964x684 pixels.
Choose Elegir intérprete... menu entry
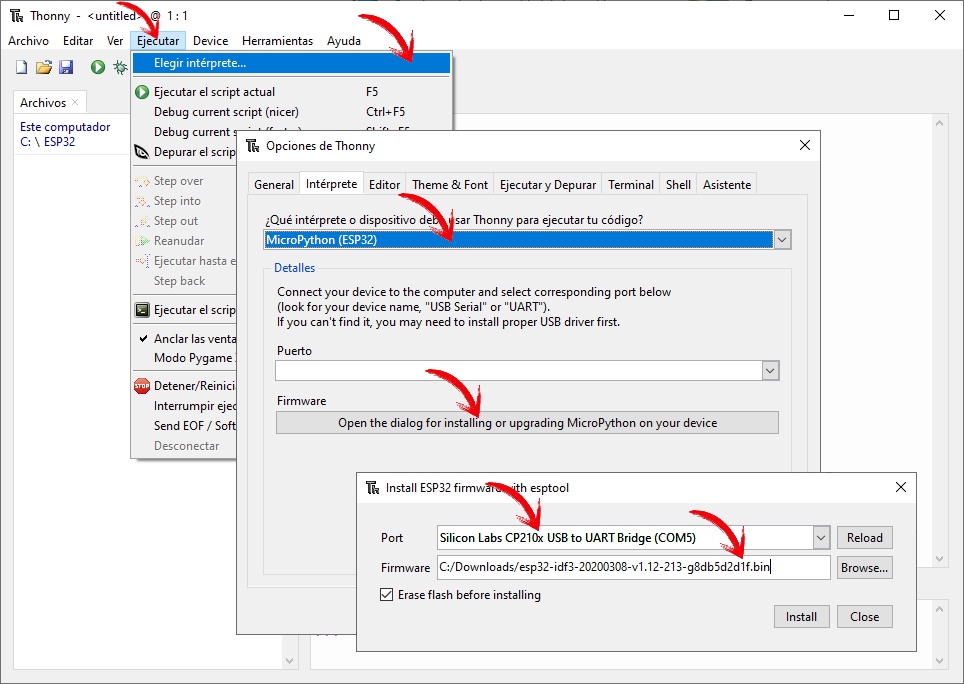tap(291, 63)
